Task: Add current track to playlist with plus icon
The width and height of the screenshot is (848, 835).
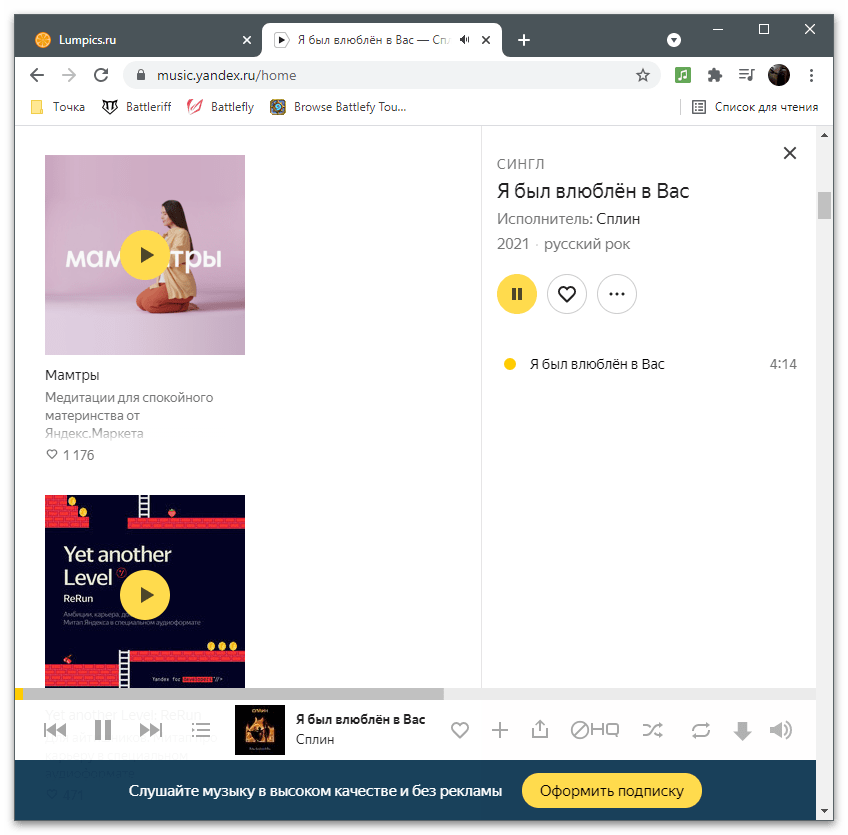Action: (500, 730)
